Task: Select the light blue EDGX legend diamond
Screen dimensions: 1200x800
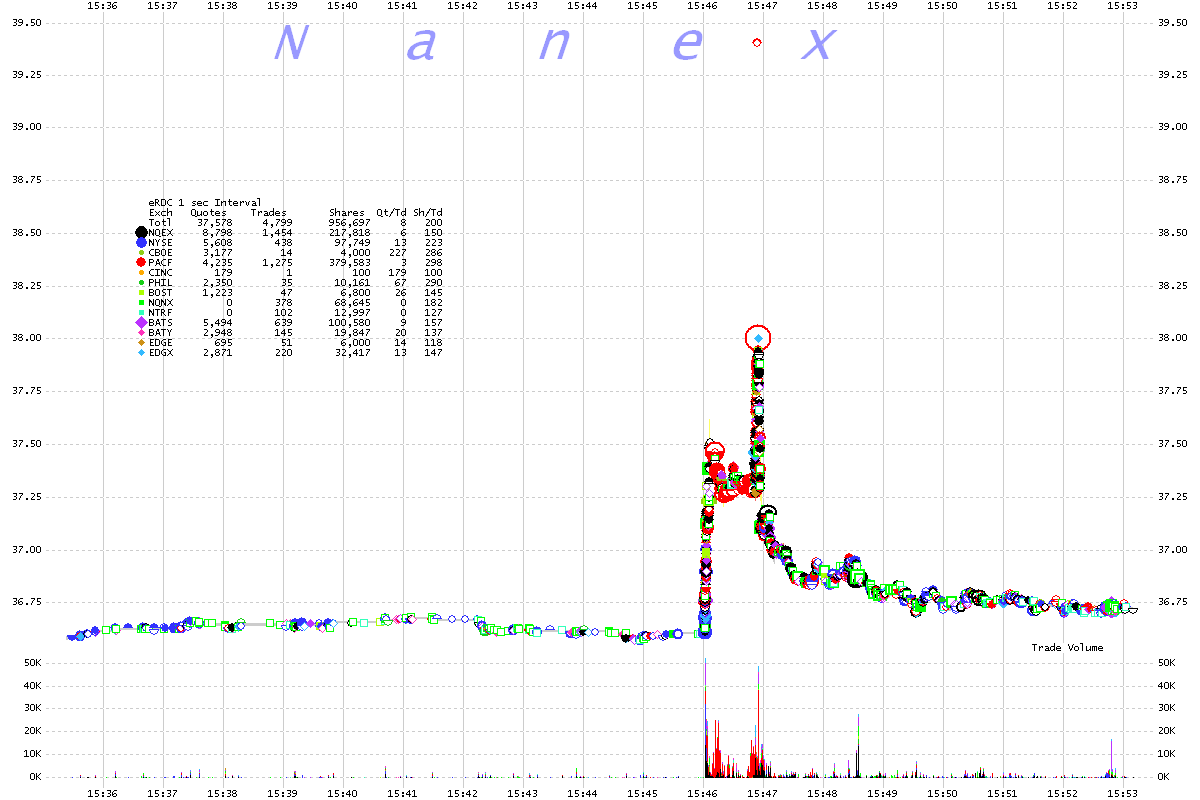Action: 141,352
